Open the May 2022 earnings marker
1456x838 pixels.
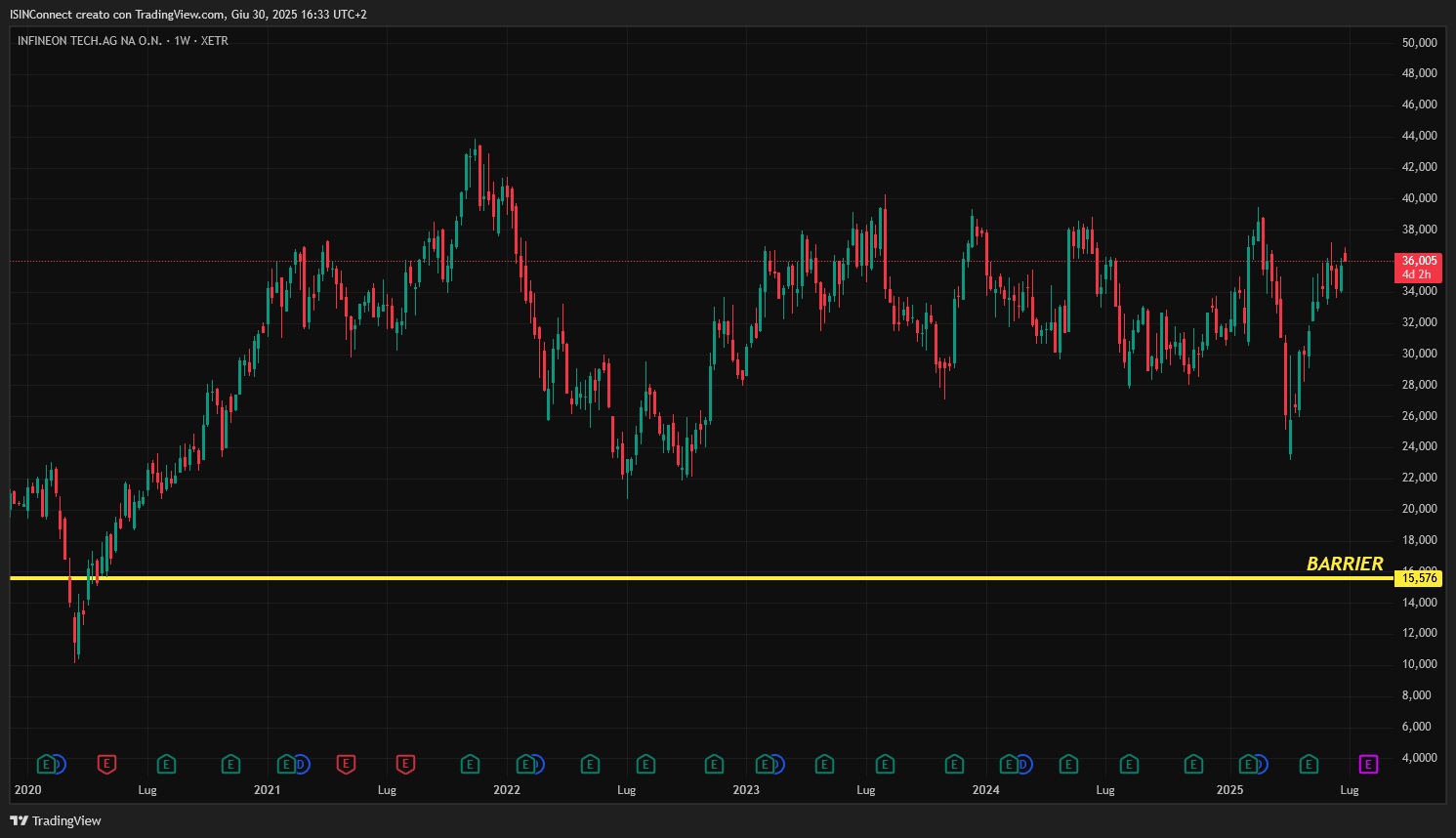tap(590, 764)
